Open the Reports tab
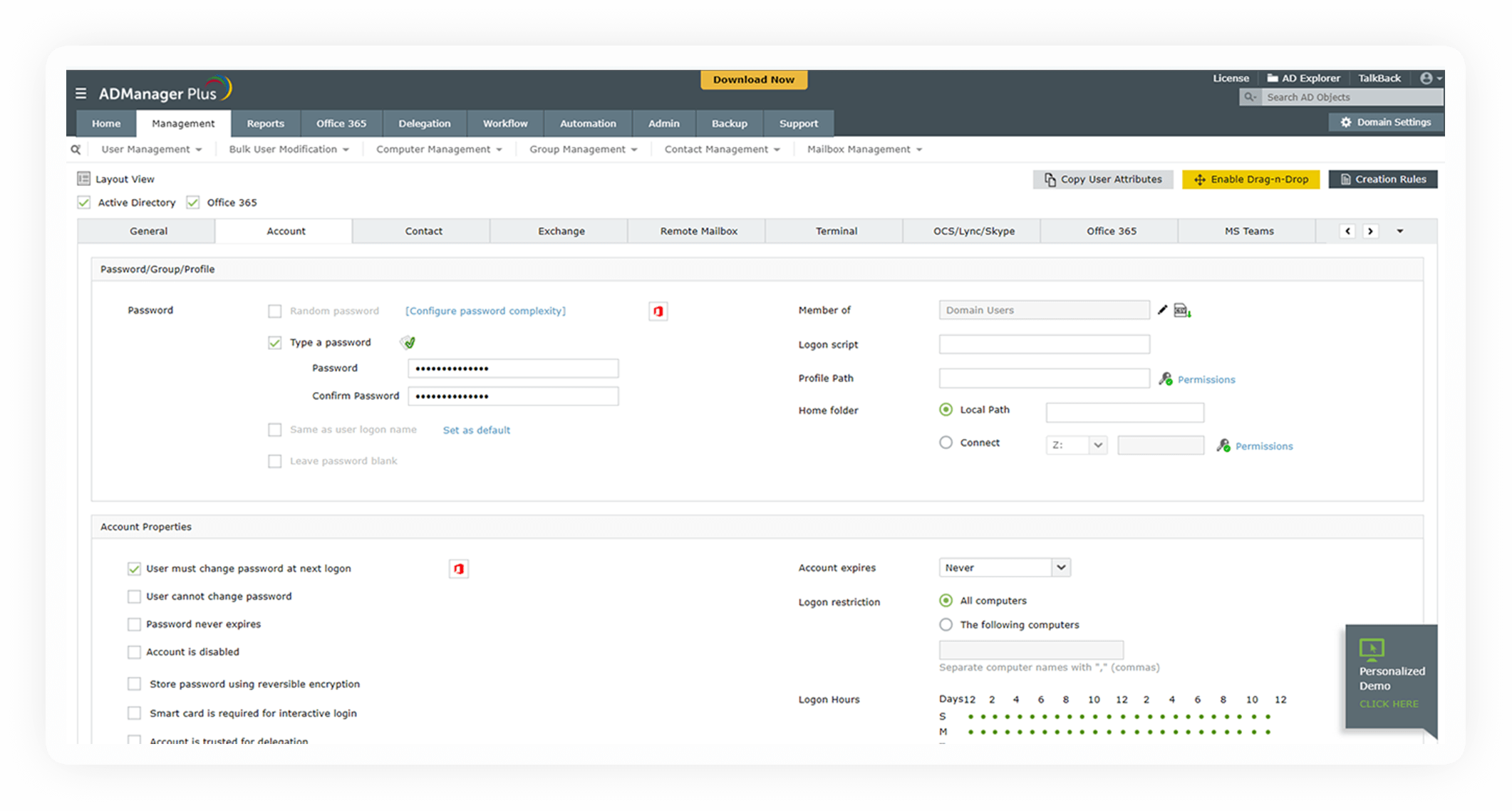 pos(265,123)
